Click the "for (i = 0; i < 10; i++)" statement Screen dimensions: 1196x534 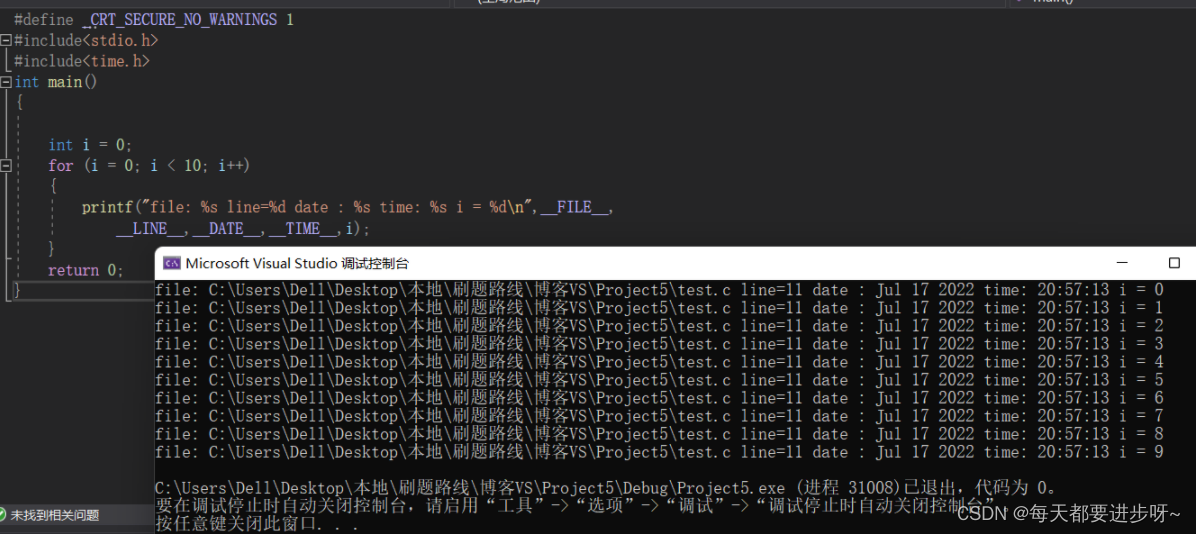click(x=149, y=166)
